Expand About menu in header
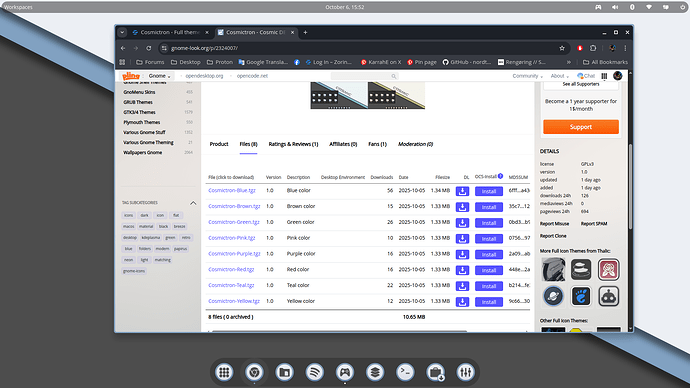Viewport: 690px width, 388px height. [560, 76]
